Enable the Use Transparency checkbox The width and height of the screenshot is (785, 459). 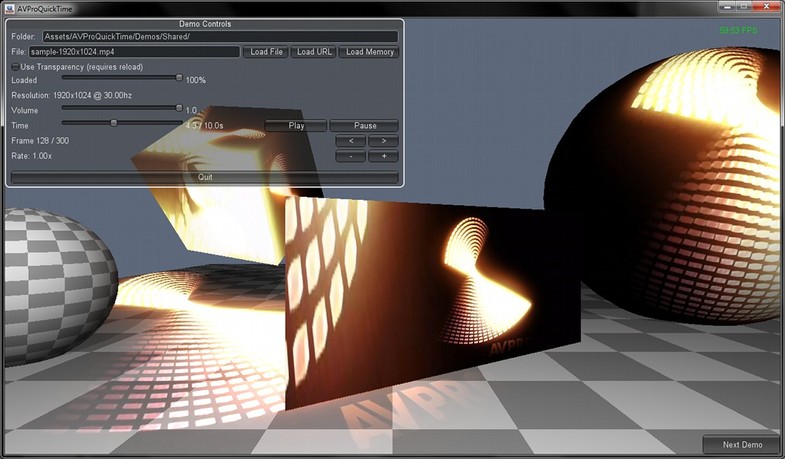pos(15,67)
